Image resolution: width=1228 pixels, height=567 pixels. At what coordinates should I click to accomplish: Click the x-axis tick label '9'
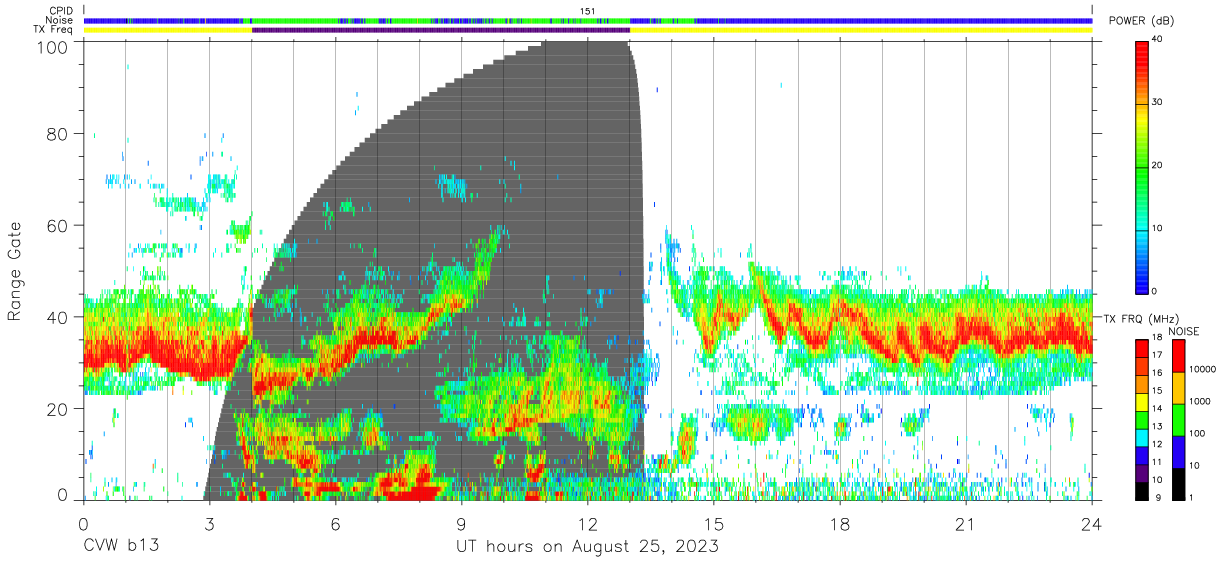(461, 525)
